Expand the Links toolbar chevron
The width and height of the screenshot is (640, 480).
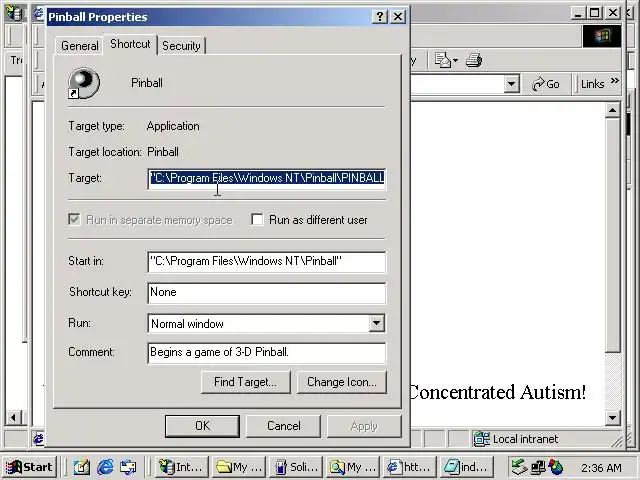point(615,81)
